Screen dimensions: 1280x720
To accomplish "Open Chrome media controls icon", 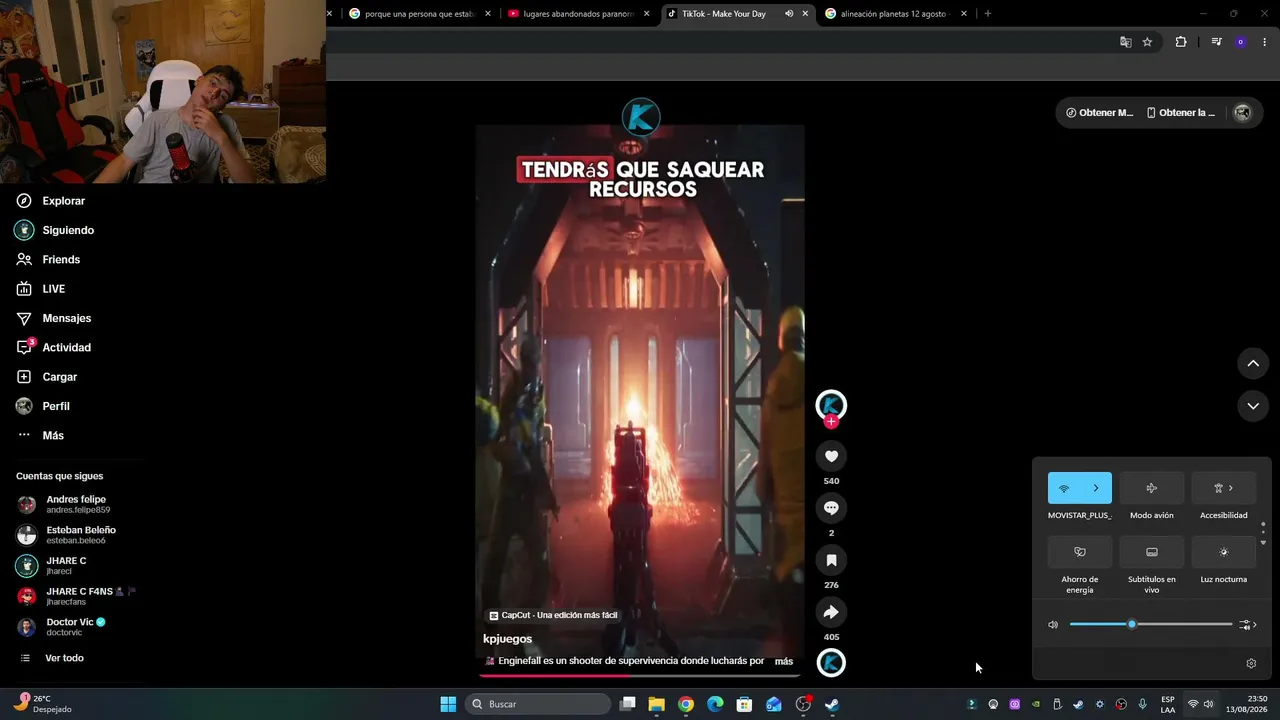I will pos(1216,42).
